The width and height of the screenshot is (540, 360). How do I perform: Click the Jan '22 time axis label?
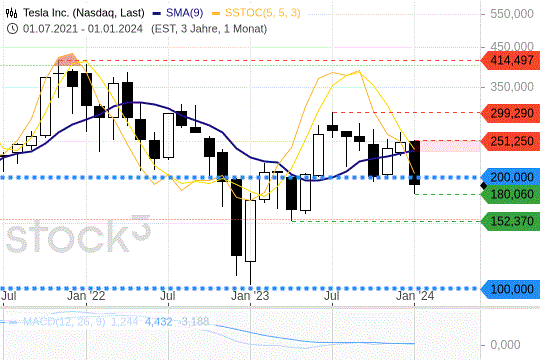point(86,296)
